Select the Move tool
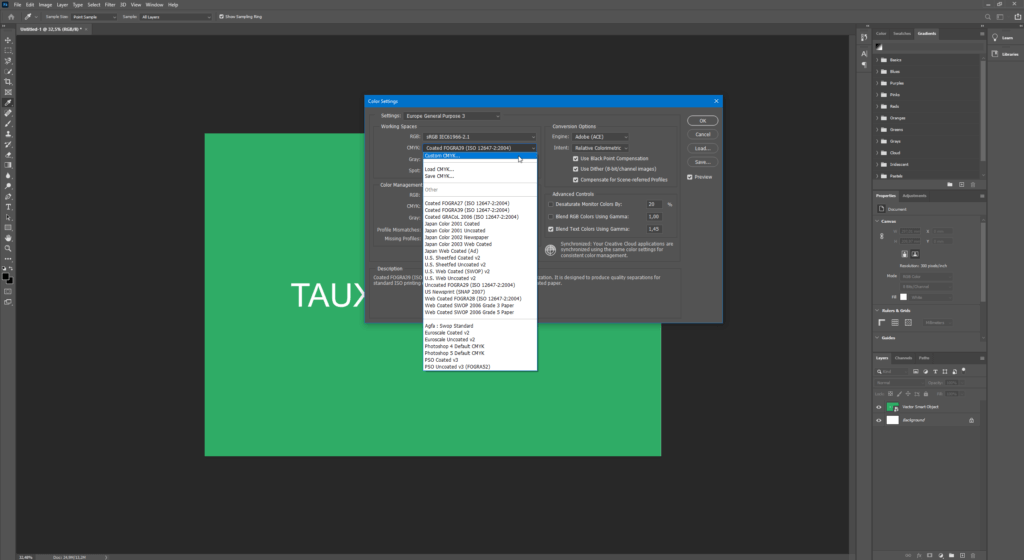The height and width of the screenshot is (560, 1024). coord(8,40)
